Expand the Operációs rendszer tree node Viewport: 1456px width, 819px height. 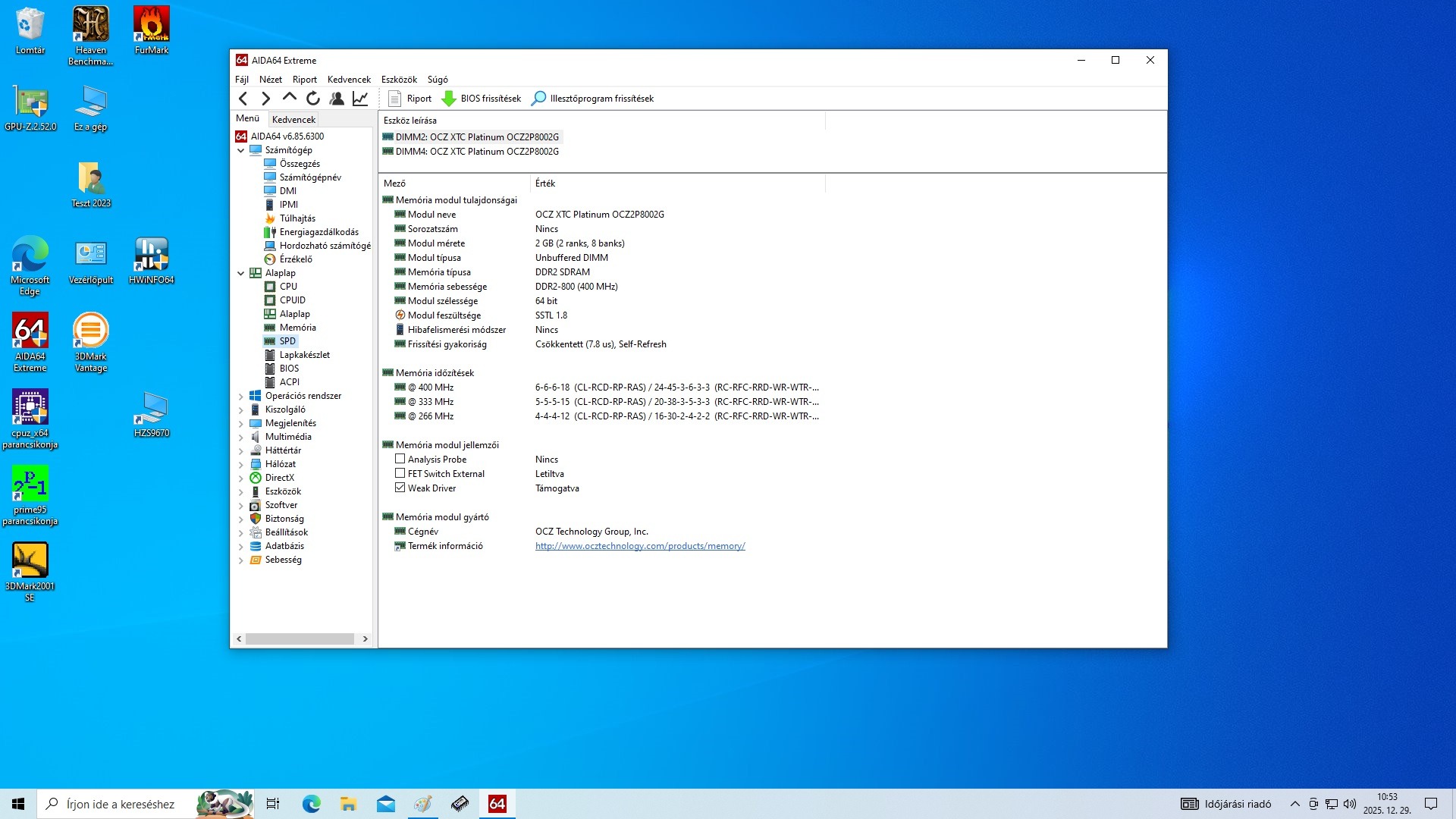coord(241,396)
